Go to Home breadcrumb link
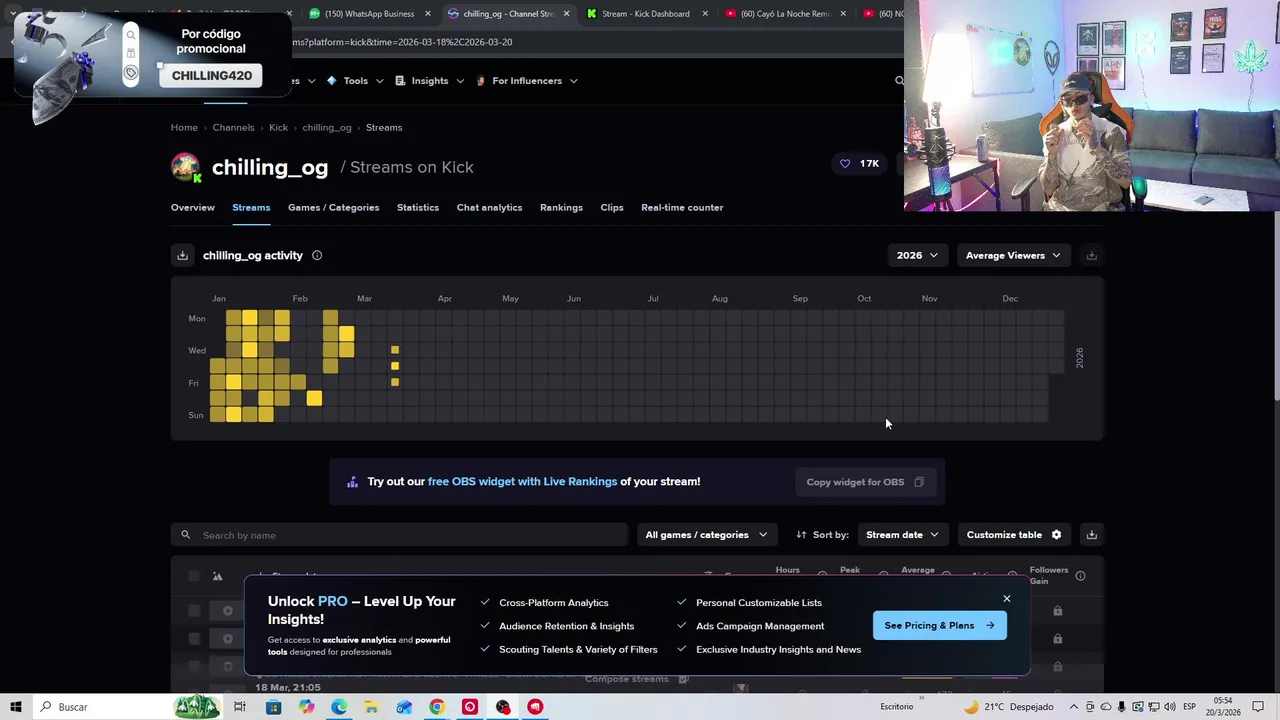Image resolution: width=1280 pixels, height=720 pixels. pos(184,128)
